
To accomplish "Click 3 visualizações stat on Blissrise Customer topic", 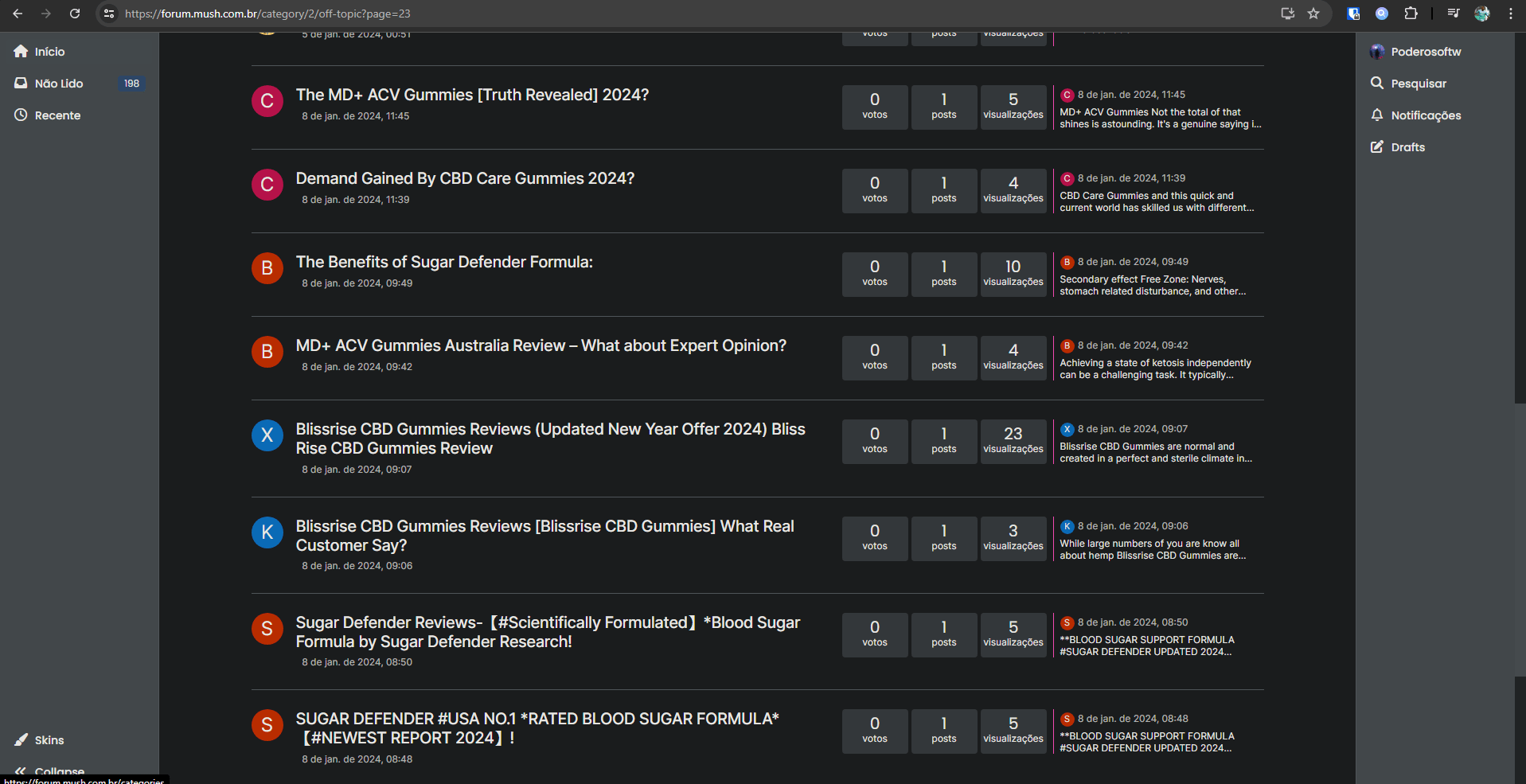I will [x=1013, y=538].
